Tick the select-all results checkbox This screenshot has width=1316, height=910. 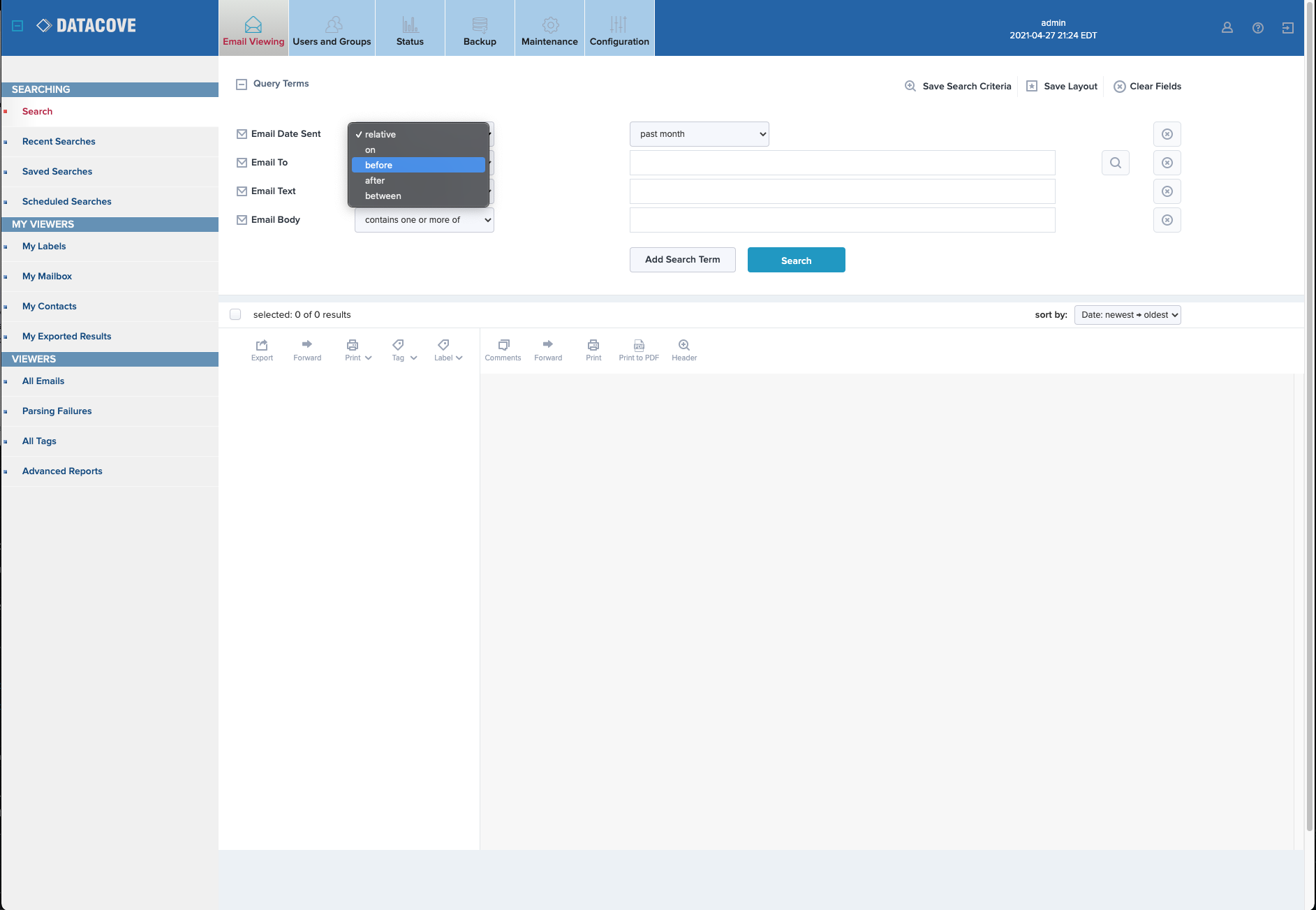point(235,315)
